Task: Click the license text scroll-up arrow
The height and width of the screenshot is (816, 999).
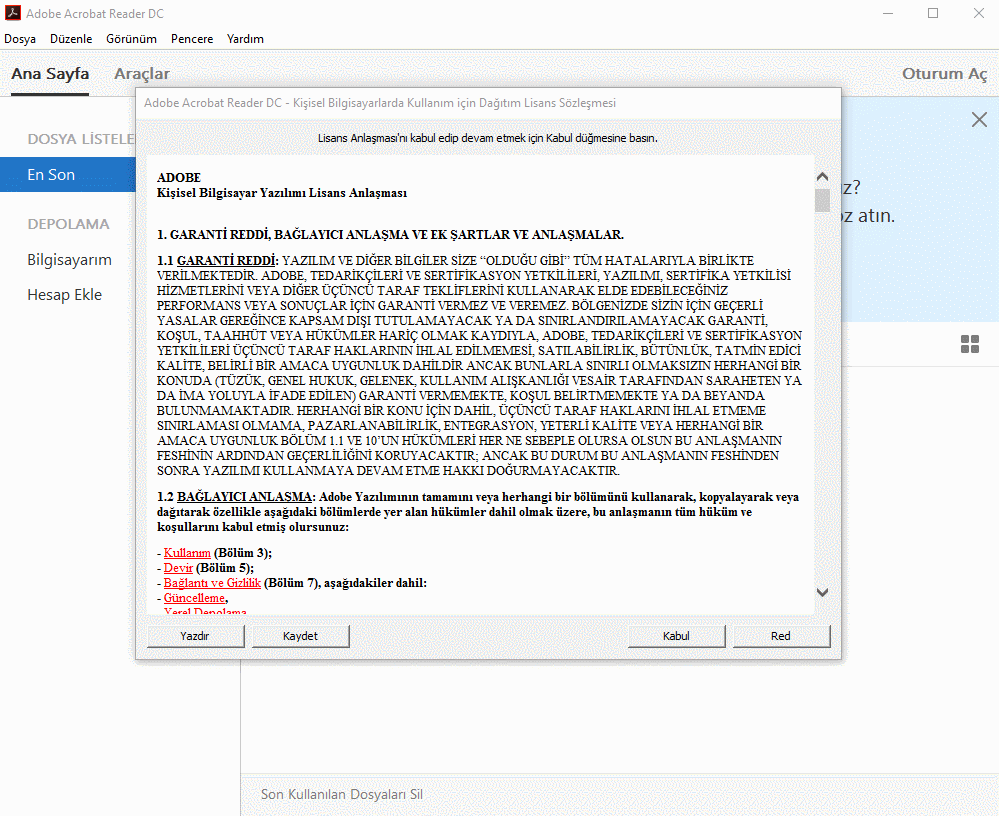Action: pos(822,177)
